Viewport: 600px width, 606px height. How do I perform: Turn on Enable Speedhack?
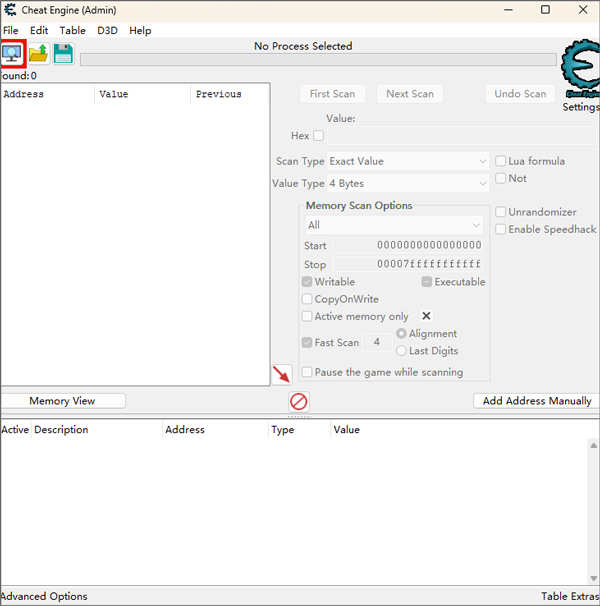point(501,229)
